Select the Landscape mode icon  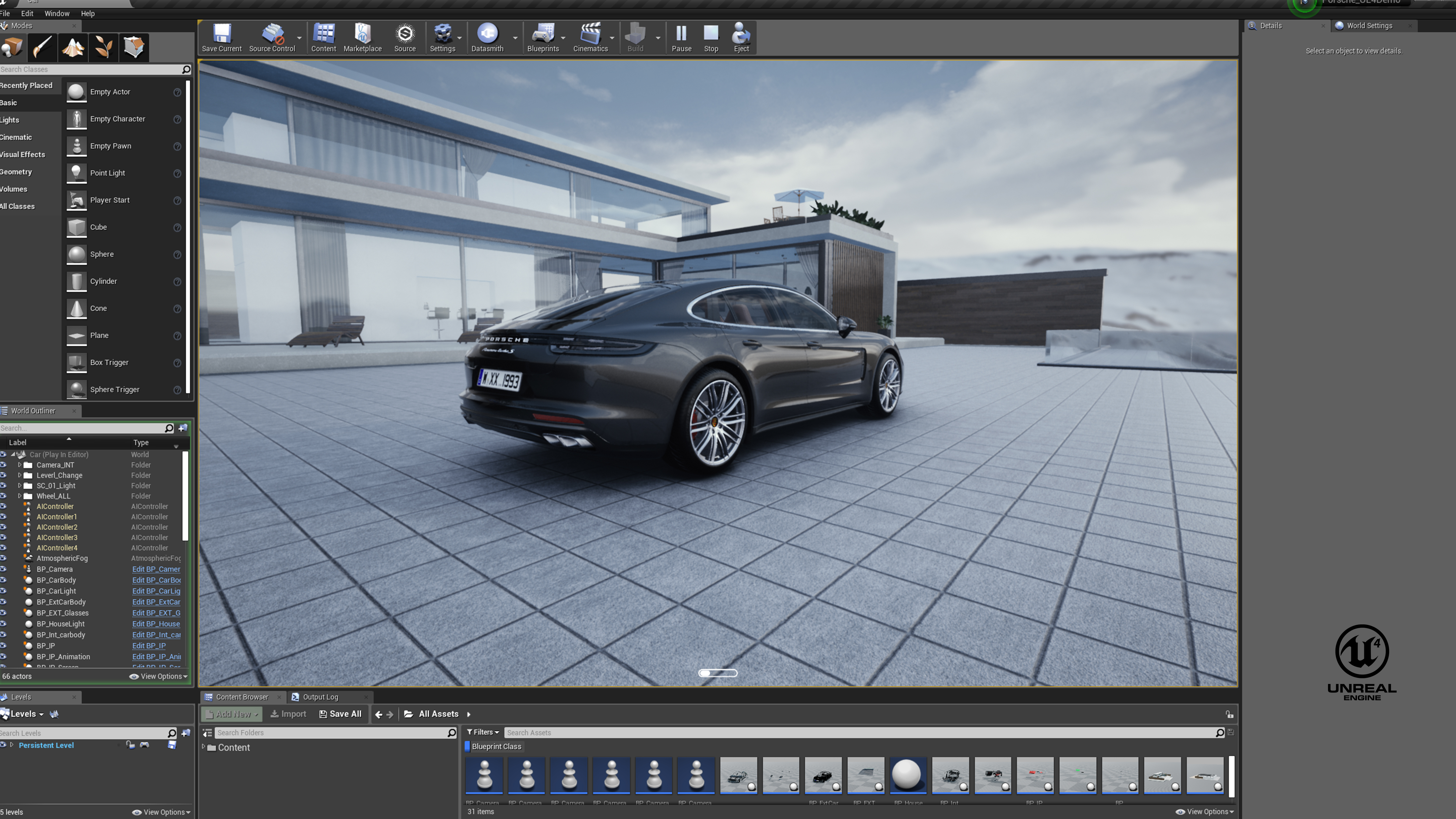(x=74, y=47)
